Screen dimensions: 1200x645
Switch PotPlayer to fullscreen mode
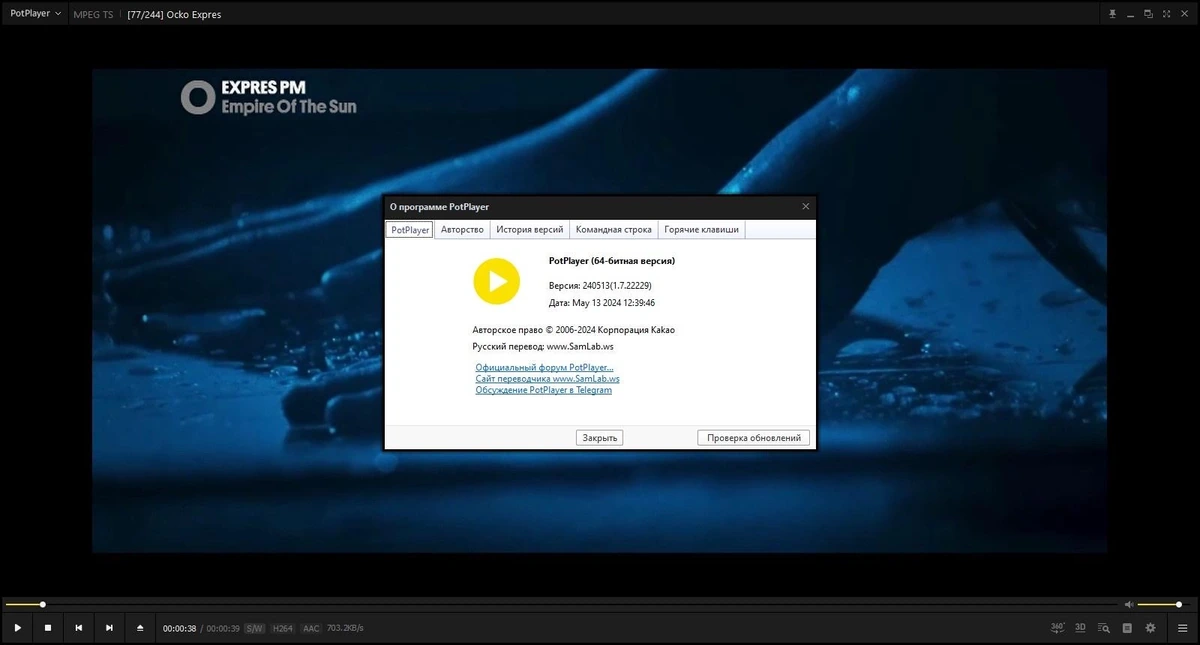click(x=1166, y=14)
